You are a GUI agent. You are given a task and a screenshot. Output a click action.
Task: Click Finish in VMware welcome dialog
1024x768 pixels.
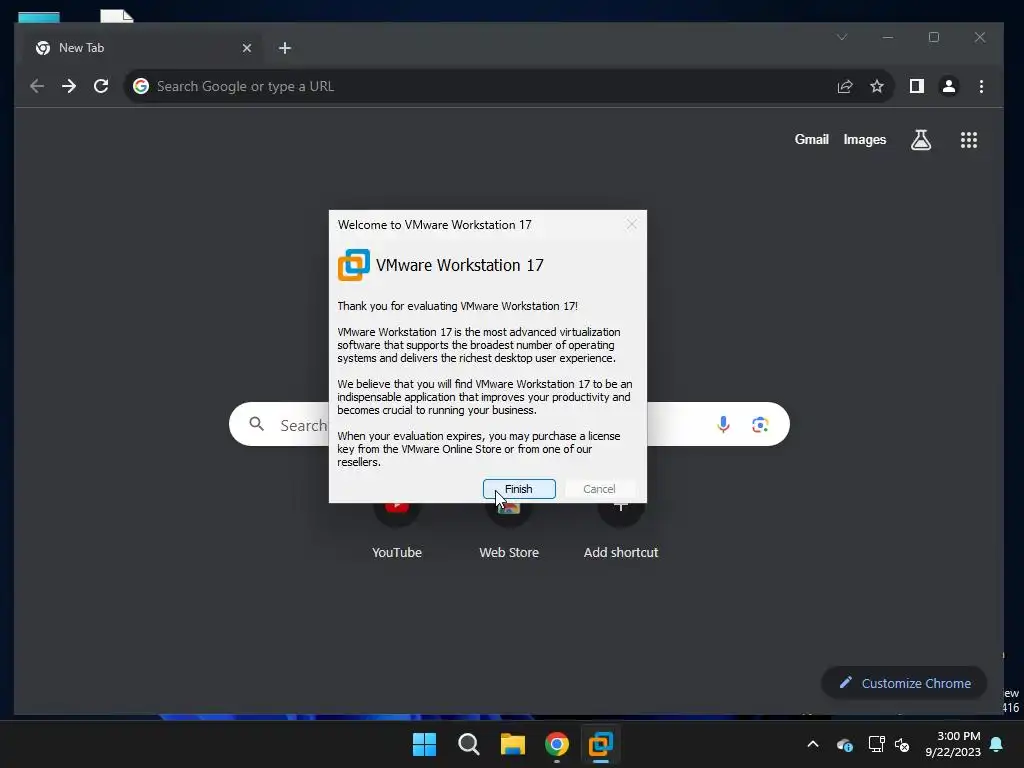[x=519, y=488]
